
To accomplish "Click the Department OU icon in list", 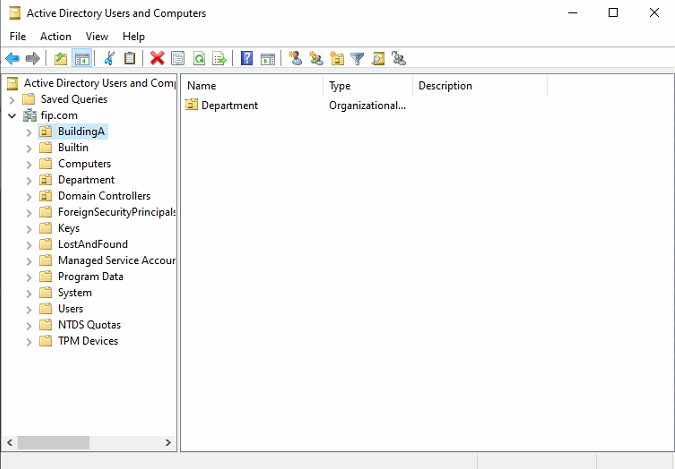I will 192,105.
